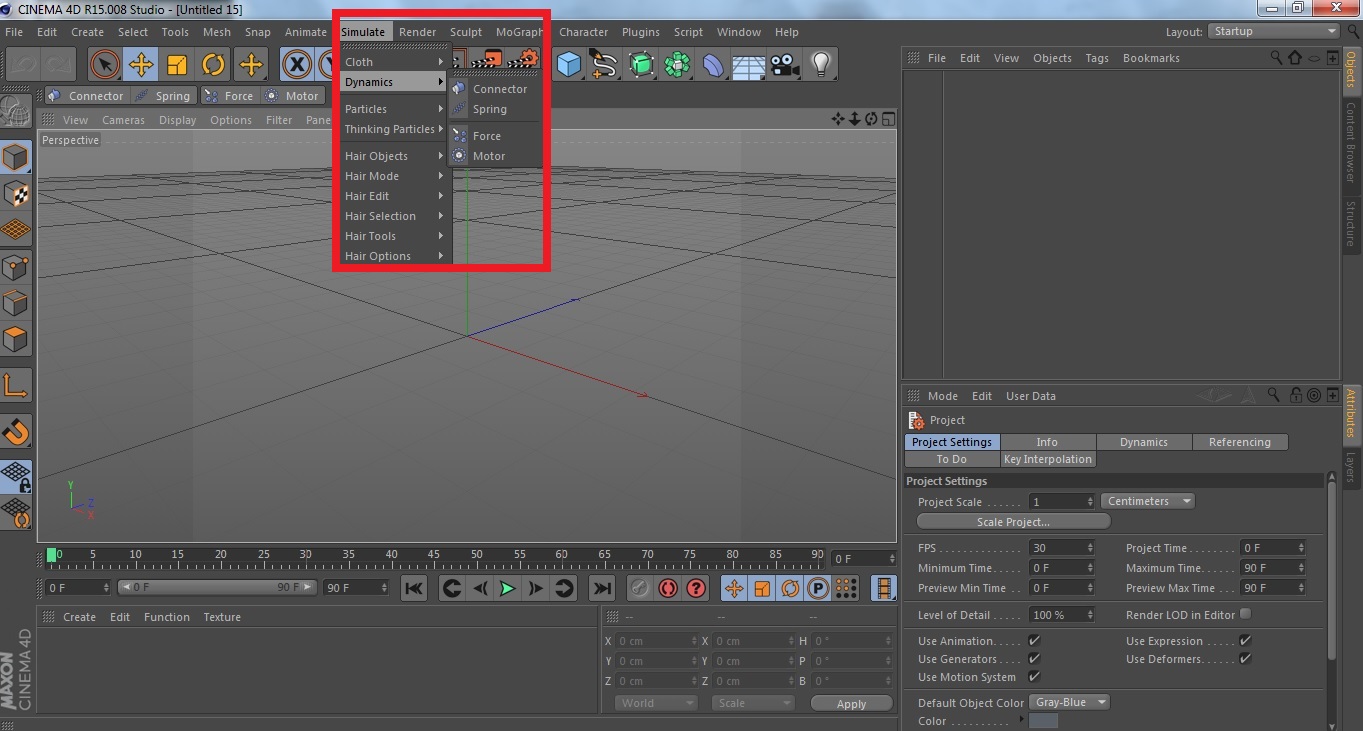Click the Attributes panel vertical scrollbar
This screenshot has height=731, width=1363.
point(1331,570)
